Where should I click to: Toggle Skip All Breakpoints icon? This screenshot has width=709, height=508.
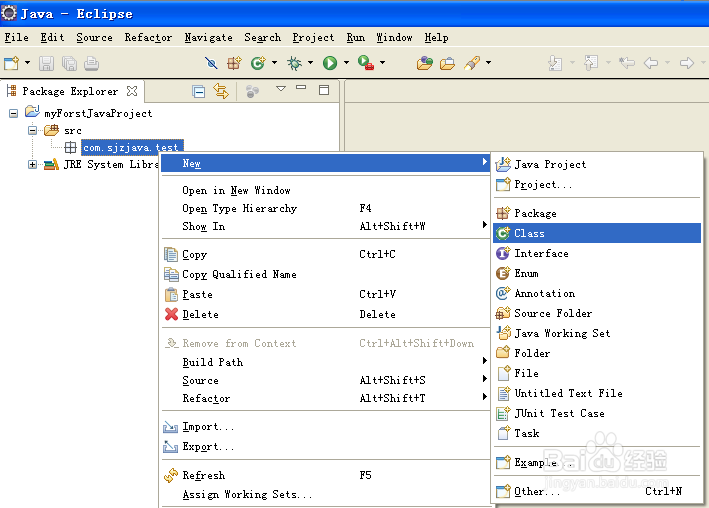(211, 63)
